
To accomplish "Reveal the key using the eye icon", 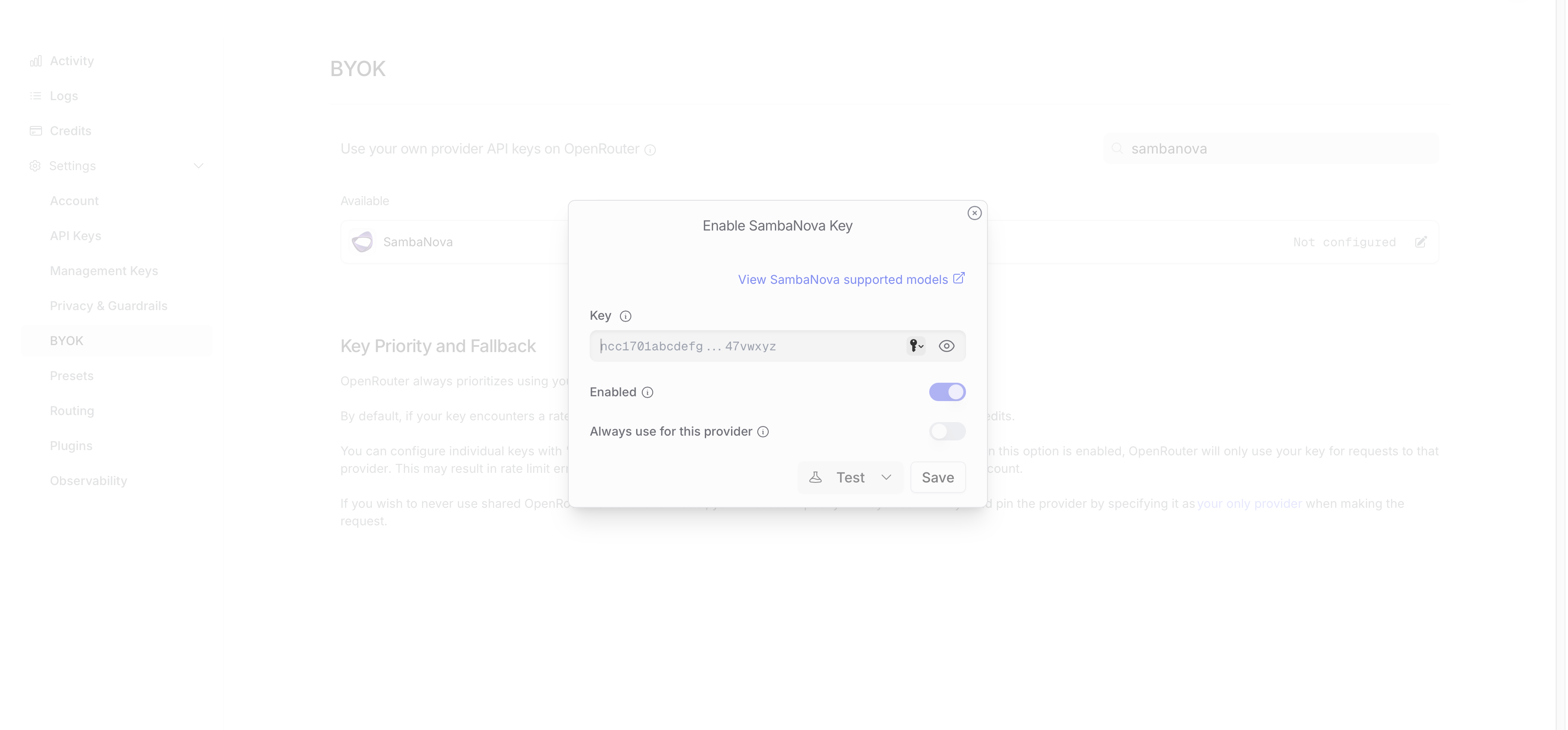I will [x=946, y=346].
